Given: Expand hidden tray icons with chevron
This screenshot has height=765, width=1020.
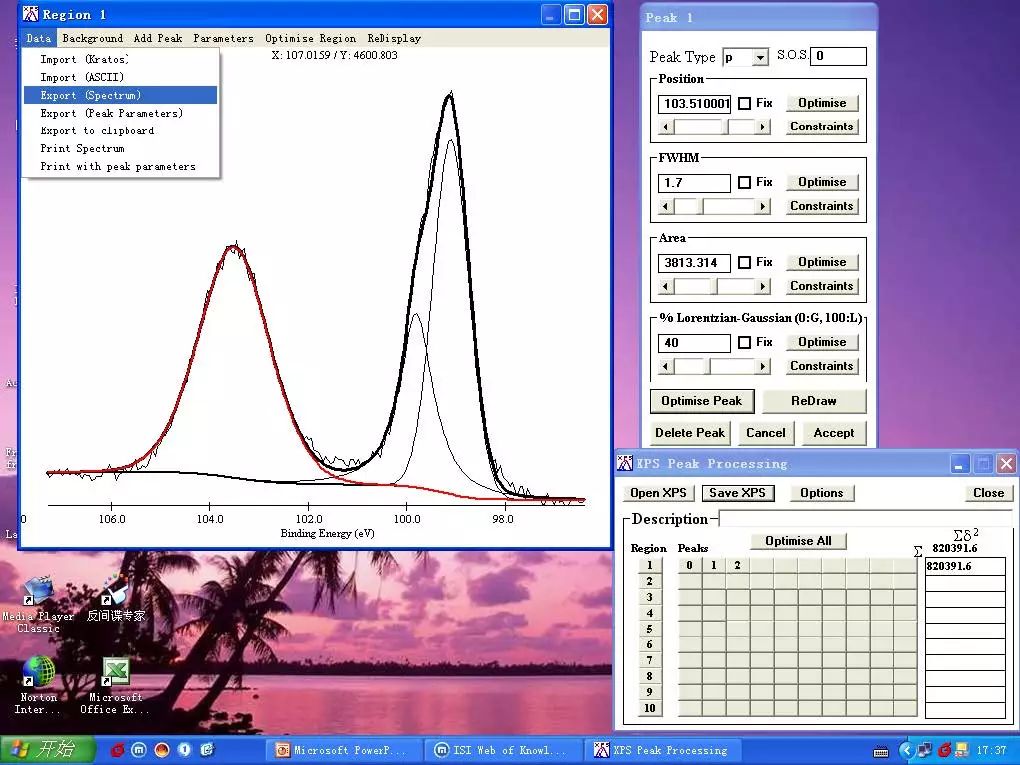Looking at the screenshot, I should 906,751.
